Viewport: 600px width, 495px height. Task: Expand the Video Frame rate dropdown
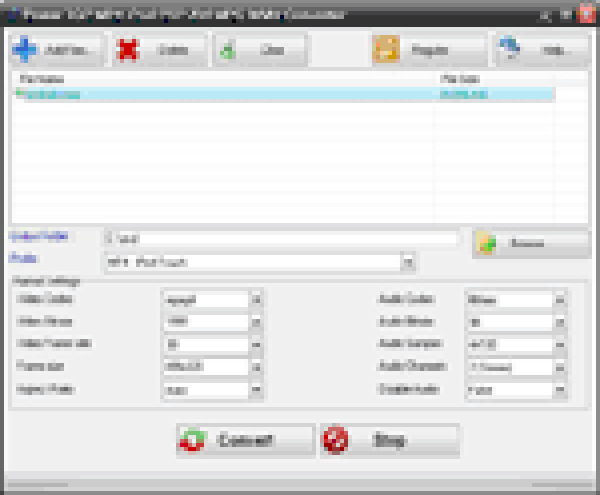point(256,344)
